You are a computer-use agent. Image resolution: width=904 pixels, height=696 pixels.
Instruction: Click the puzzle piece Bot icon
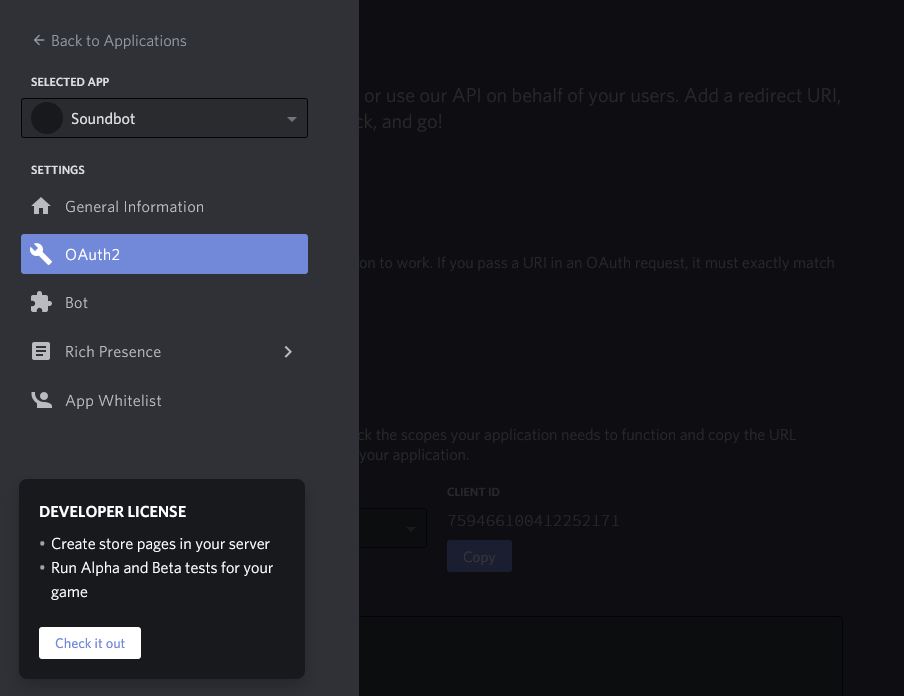pos(41,302)
